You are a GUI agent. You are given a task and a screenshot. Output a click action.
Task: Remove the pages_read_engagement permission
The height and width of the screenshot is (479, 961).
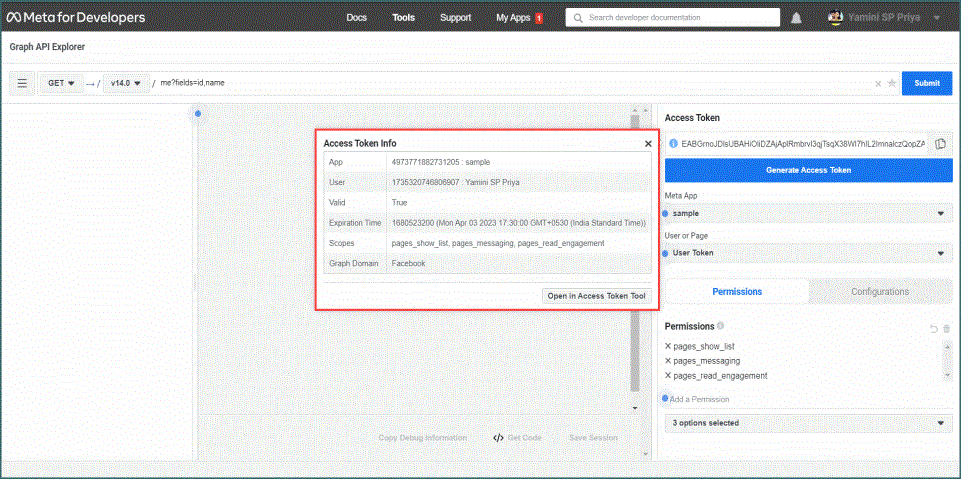(x=668, y=376)
